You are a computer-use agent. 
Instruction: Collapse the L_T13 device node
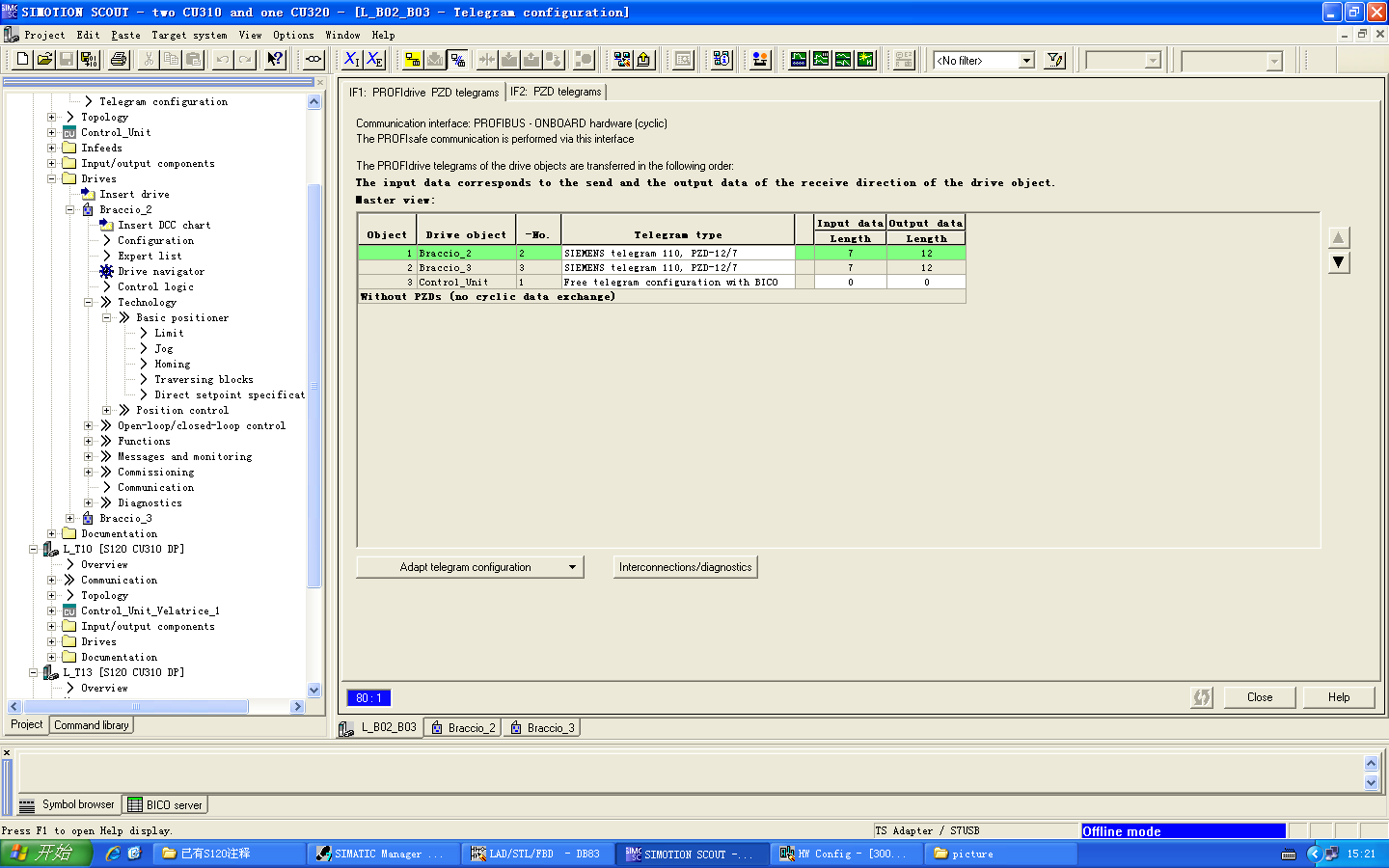(33, 672)
